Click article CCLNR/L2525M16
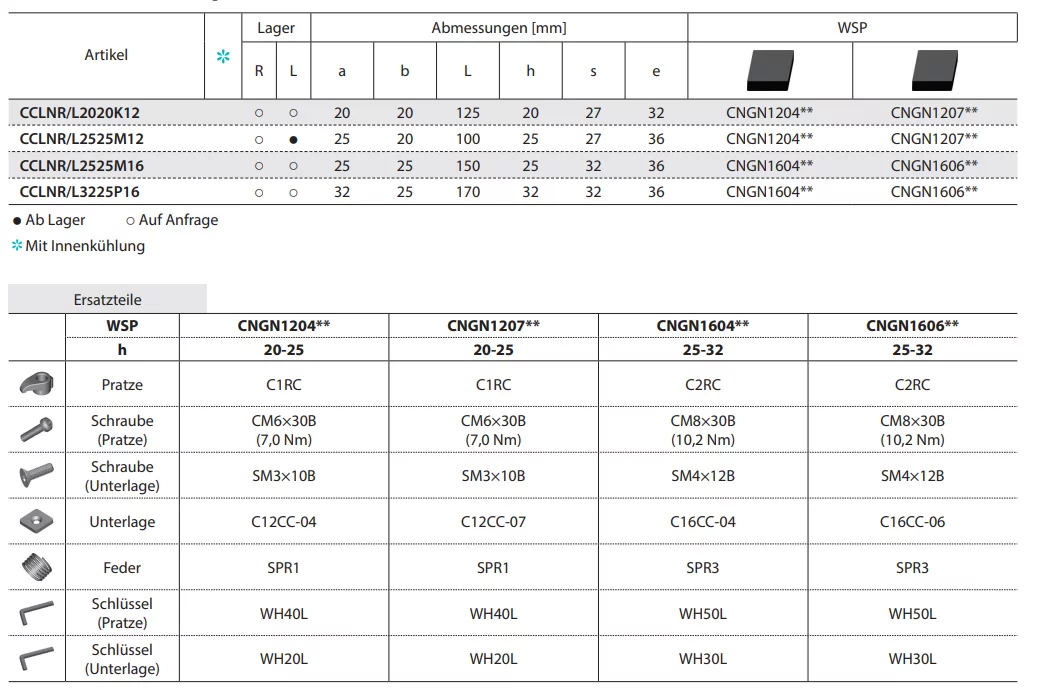Screen dimensions: 1046x700 click(82, 165)
